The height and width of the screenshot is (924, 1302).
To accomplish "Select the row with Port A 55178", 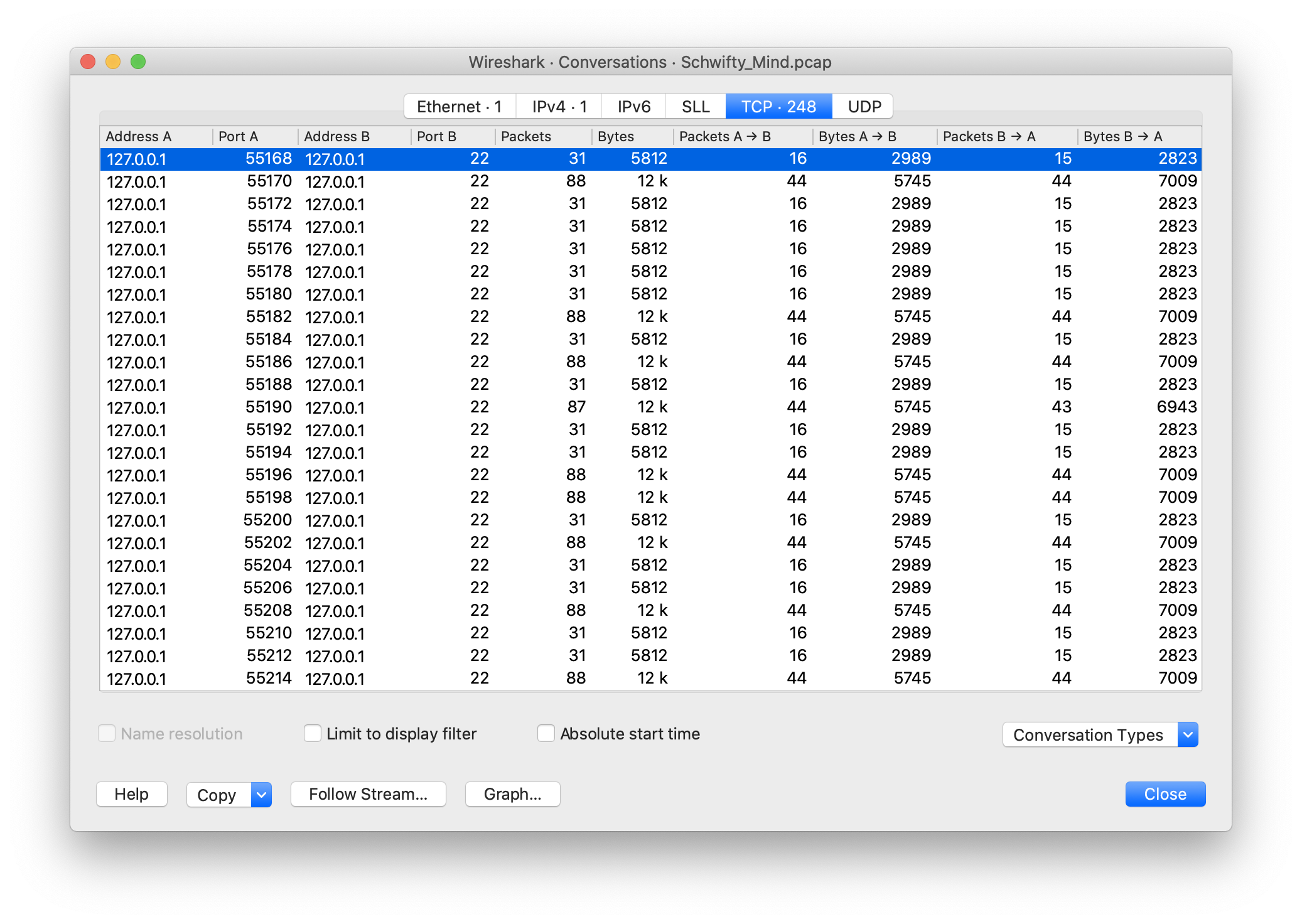I will [x=651, y=272].
